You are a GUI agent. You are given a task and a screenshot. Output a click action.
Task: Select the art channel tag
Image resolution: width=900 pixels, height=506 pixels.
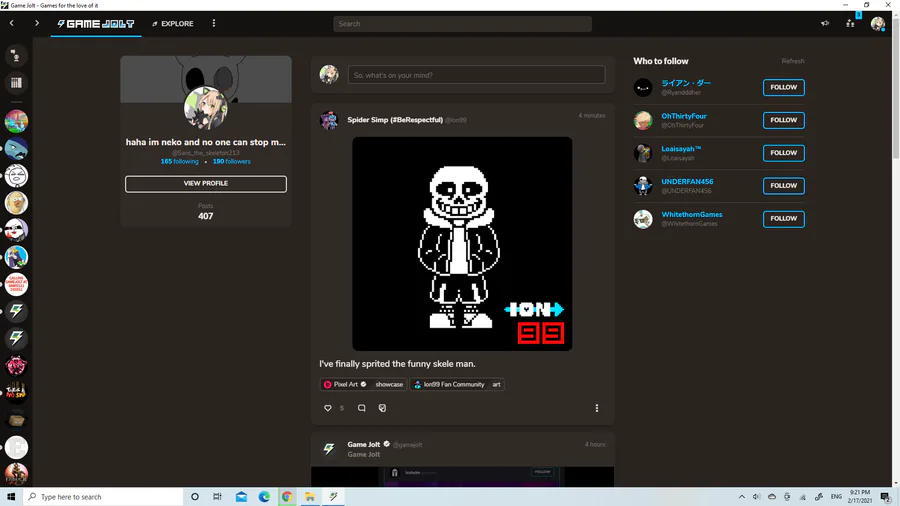coord(496,384)
